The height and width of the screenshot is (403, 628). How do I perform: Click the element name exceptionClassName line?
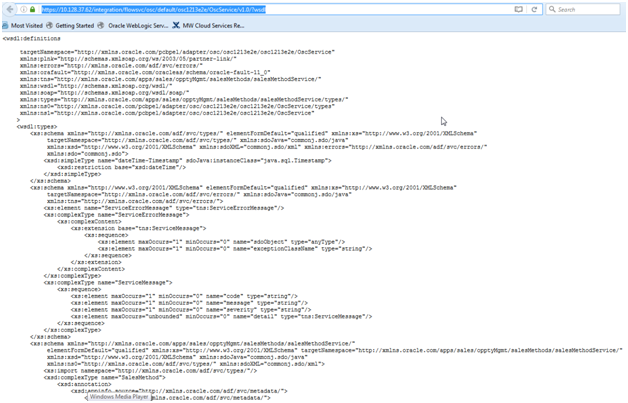pyautogui.click(x=235, y=249)
